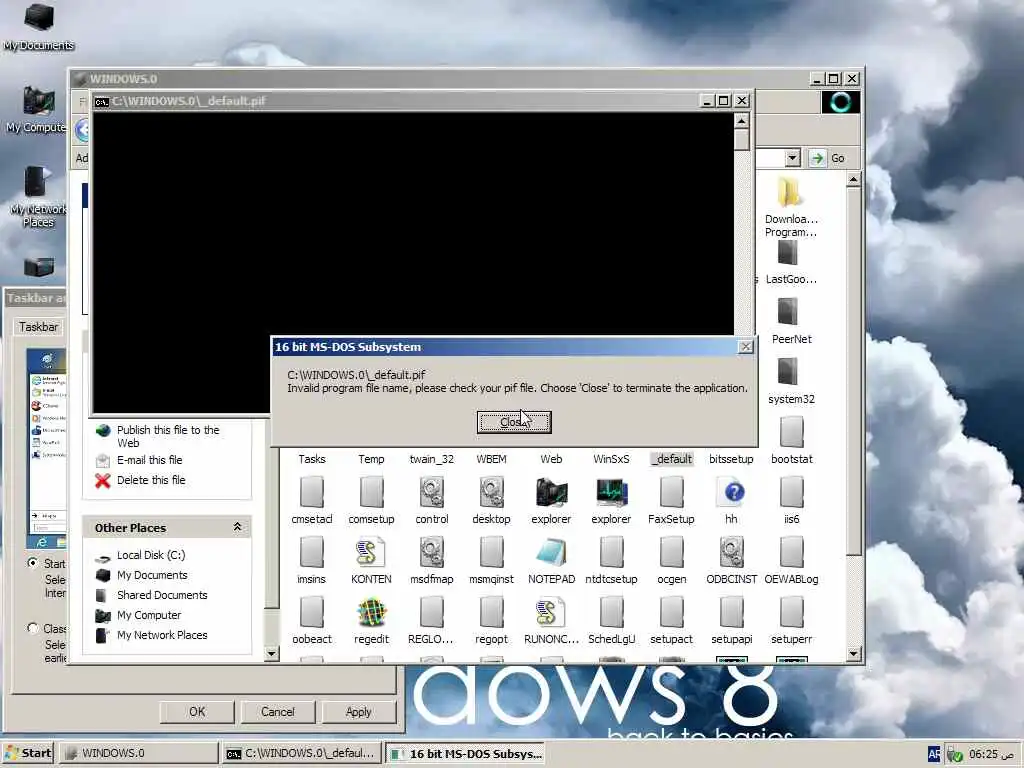This screenshot has width=1024, height=768.
Task: Select the ntdtcsetup file icon
Action: [x=611, y=552]
